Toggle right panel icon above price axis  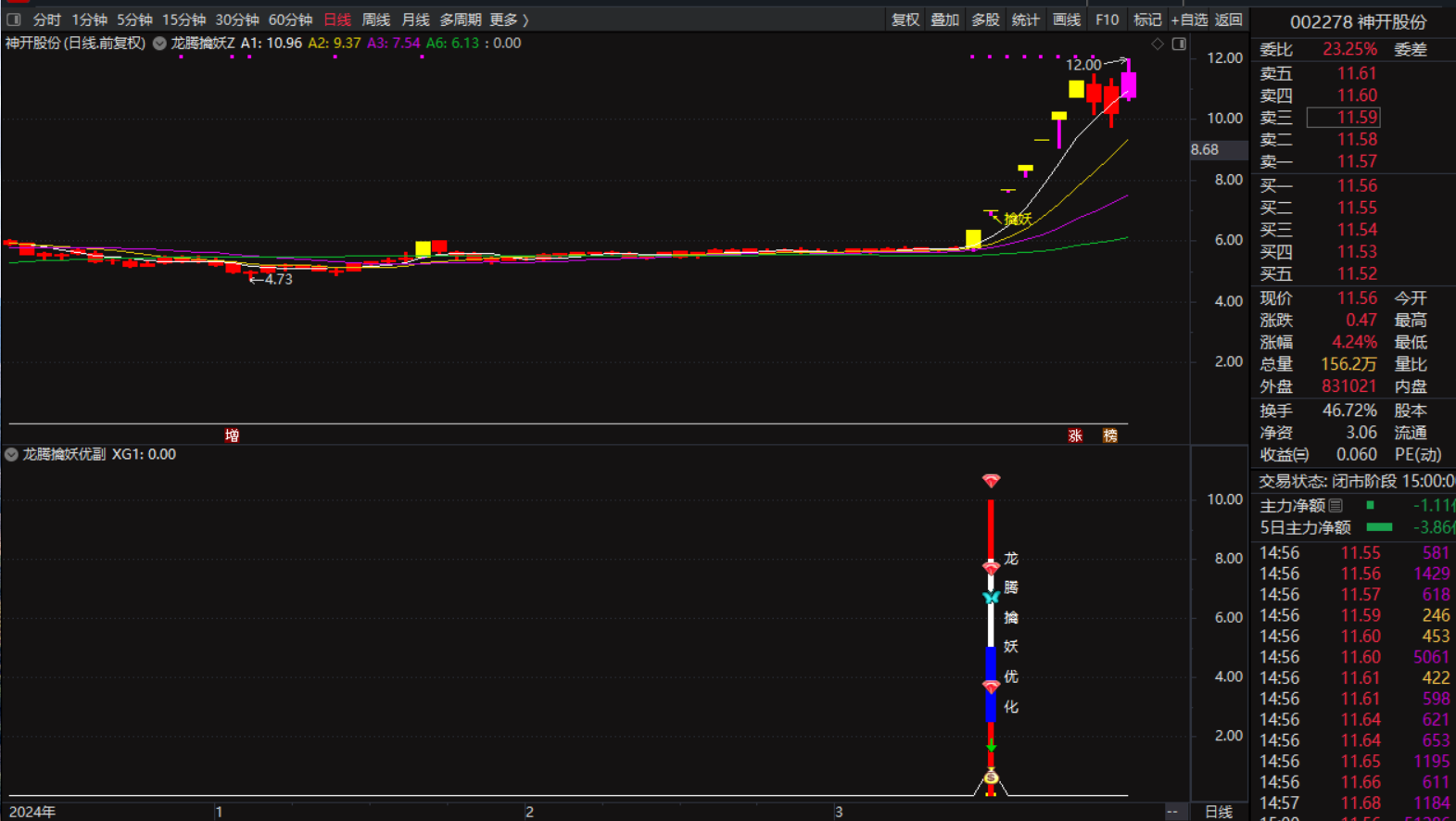click(x=1179, y=44)
